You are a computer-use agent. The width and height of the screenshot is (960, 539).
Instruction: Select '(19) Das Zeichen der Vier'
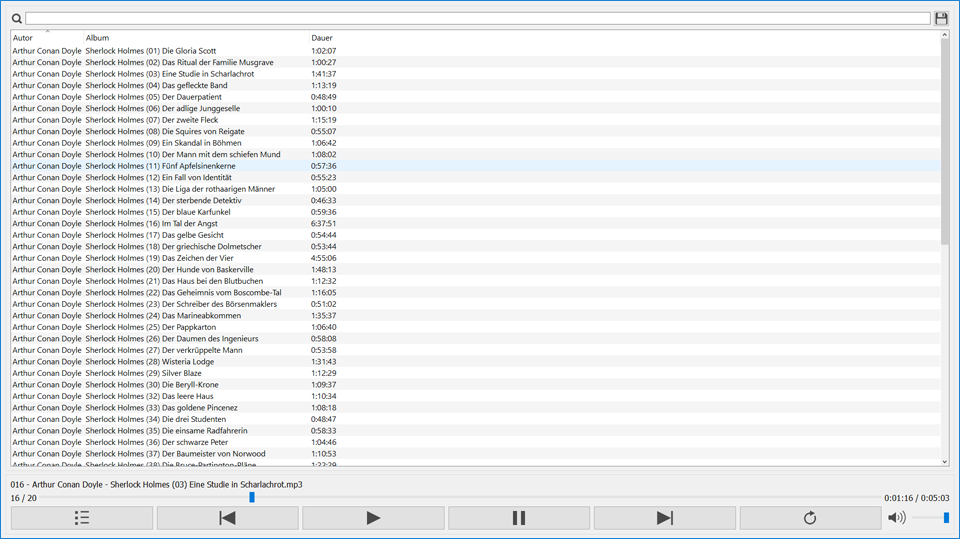click(476, 258)
